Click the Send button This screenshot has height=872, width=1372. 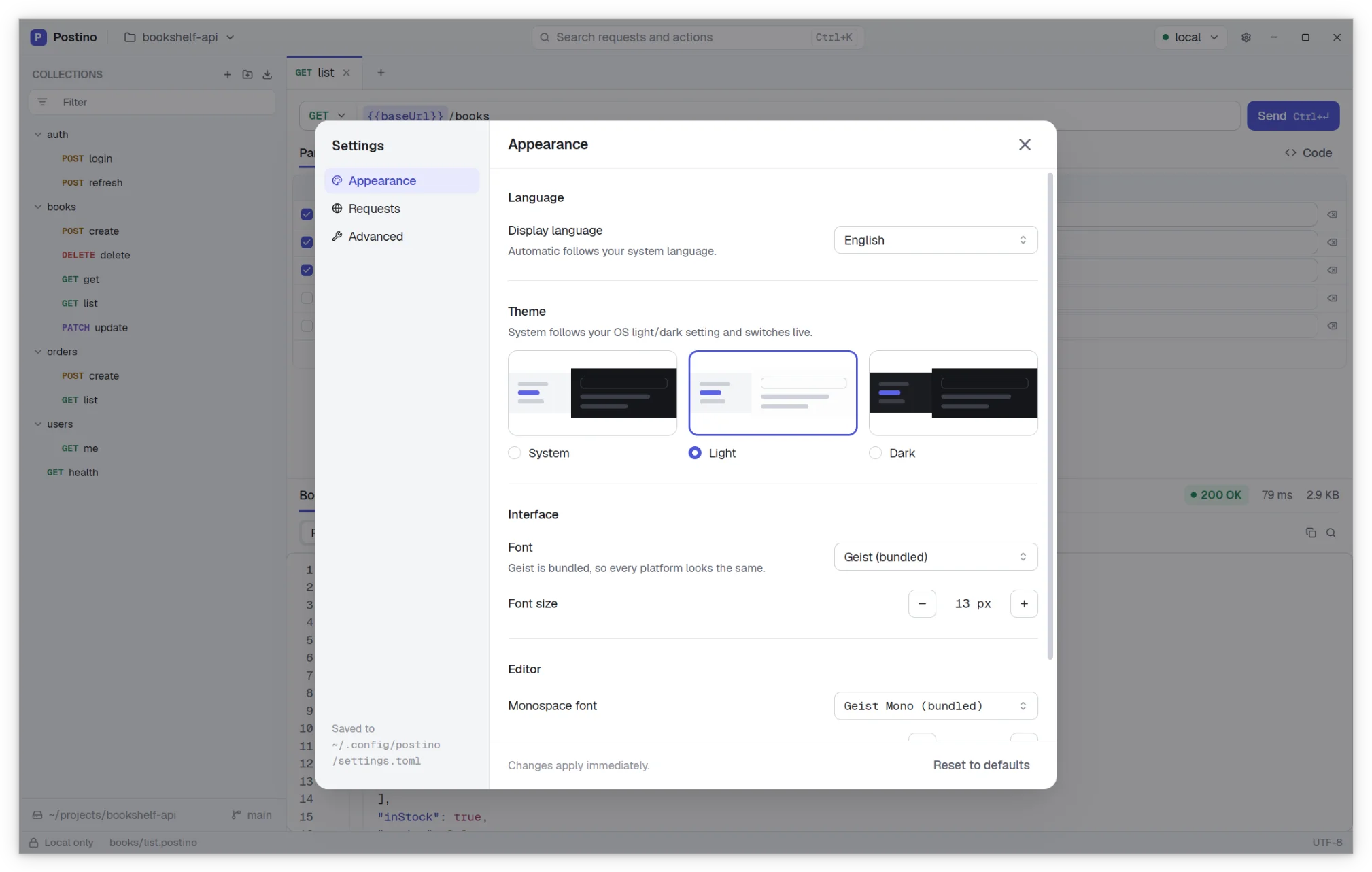1293,116
